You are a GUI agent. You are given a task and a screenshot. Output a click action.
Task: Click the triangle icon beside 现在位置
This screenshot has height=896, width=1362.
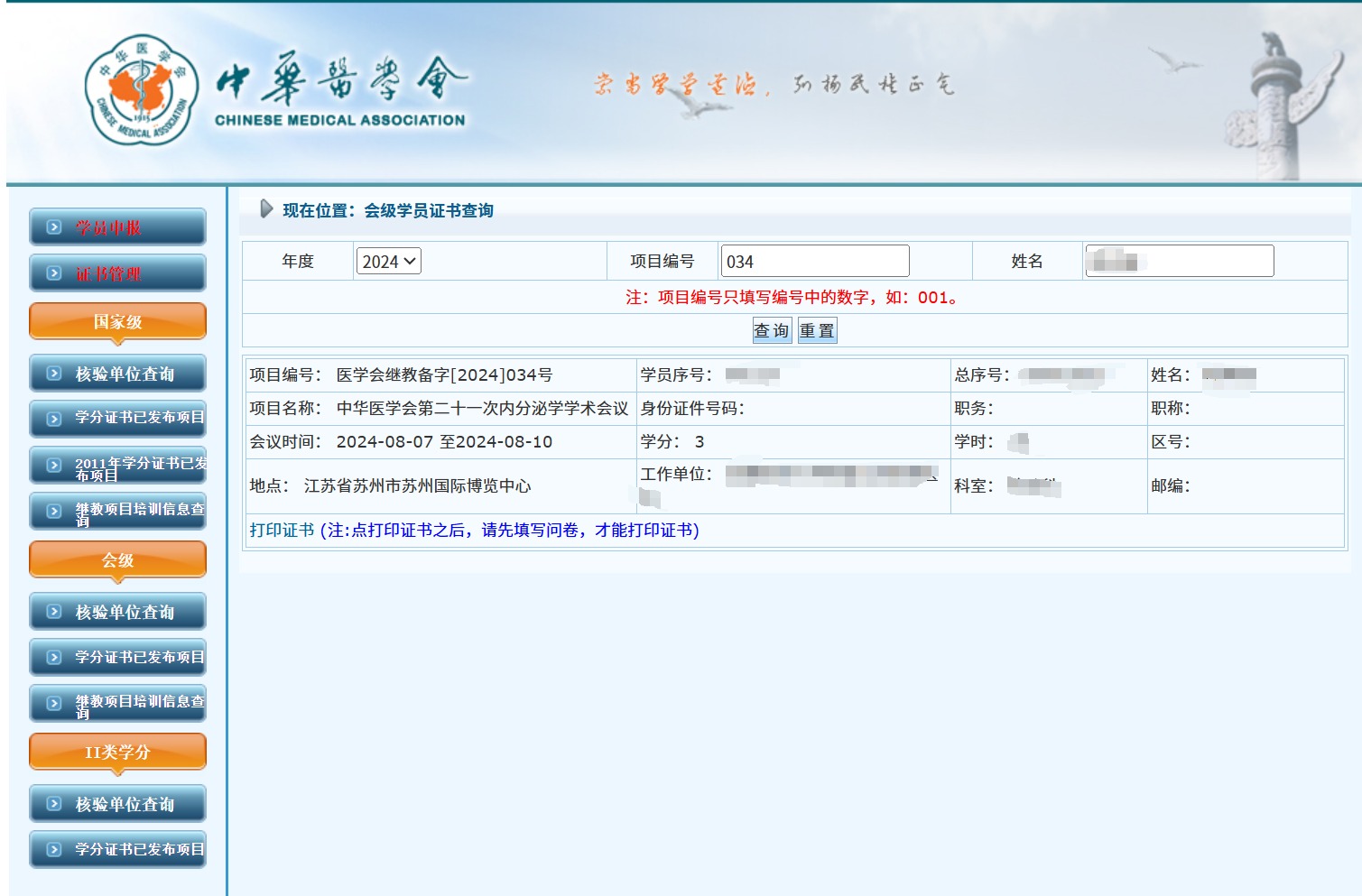[266, 209]
